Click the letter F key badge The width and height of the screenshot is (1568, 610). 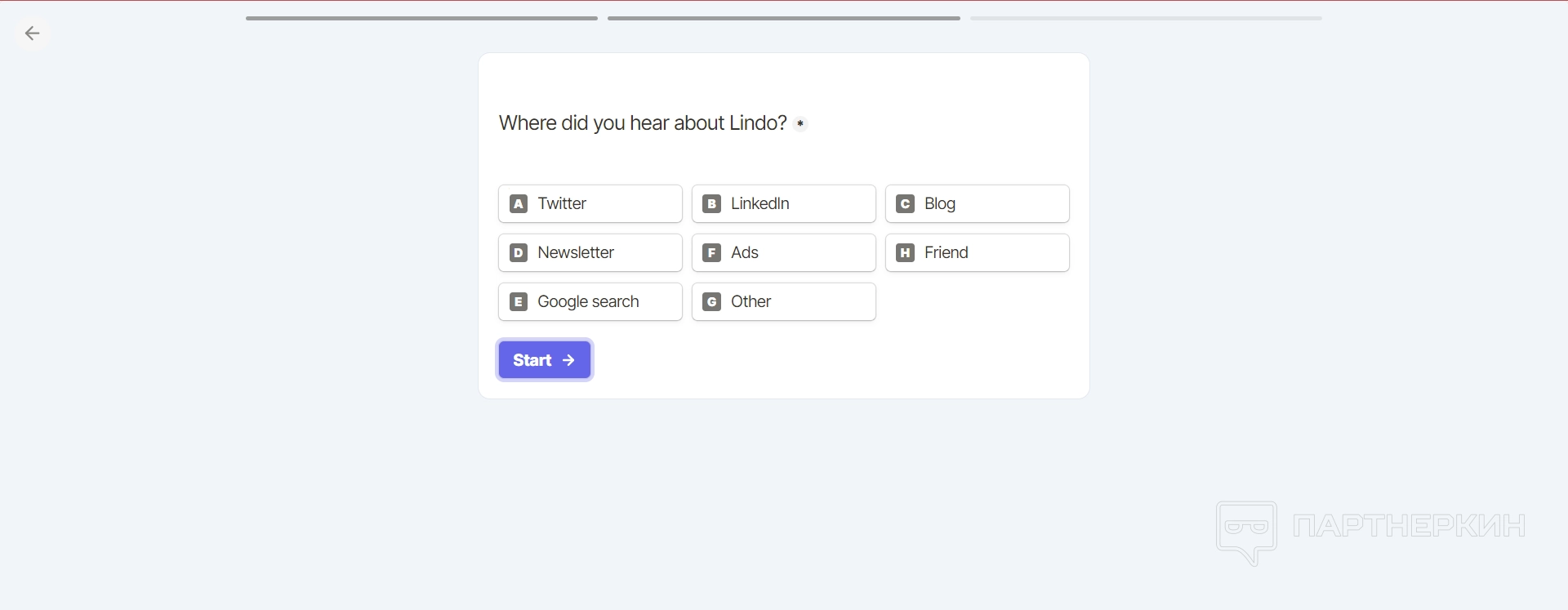click(712, 252)
